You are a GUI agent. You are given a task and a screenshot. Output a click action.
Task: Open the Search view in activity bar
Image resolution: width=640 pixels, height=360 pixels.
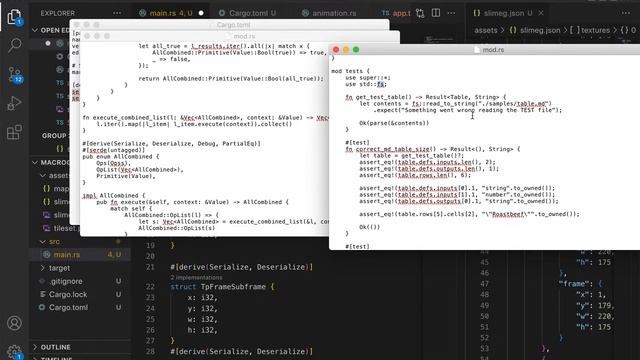tap(14, 45)
